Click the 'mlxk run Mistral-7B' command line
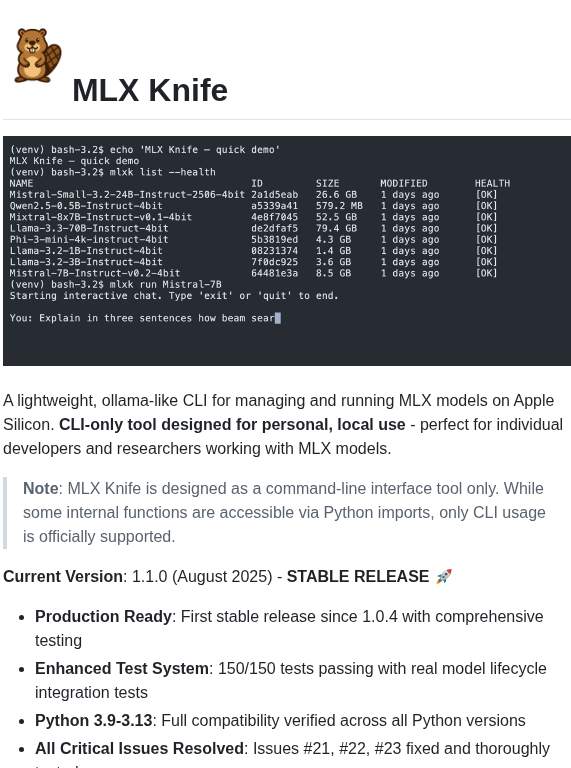Screen dimensions: 571x768 point(116,285)
